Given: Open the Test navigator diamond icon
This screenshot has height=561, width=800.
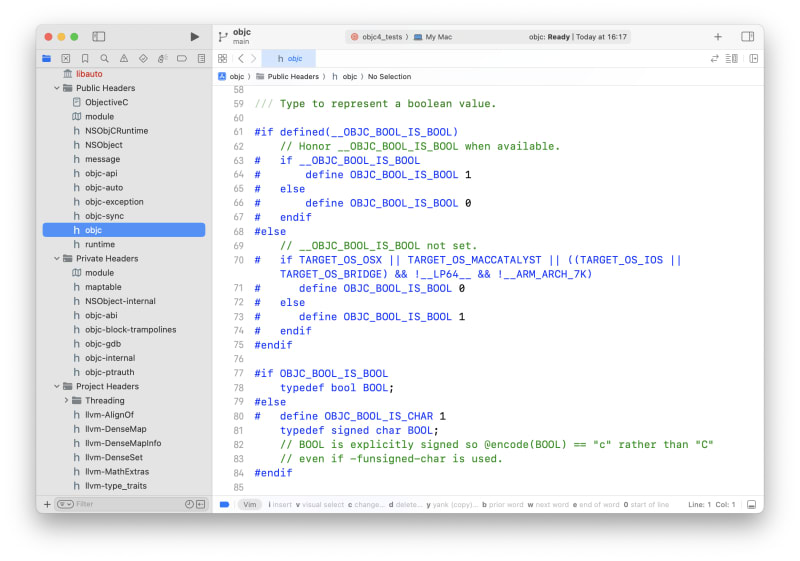Looking at the screenshot, I should click(143, 59).
